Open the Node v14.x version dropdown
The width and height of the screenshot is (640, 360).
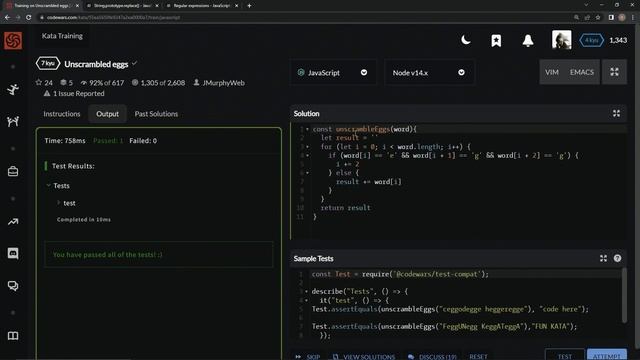pos(429,73)
